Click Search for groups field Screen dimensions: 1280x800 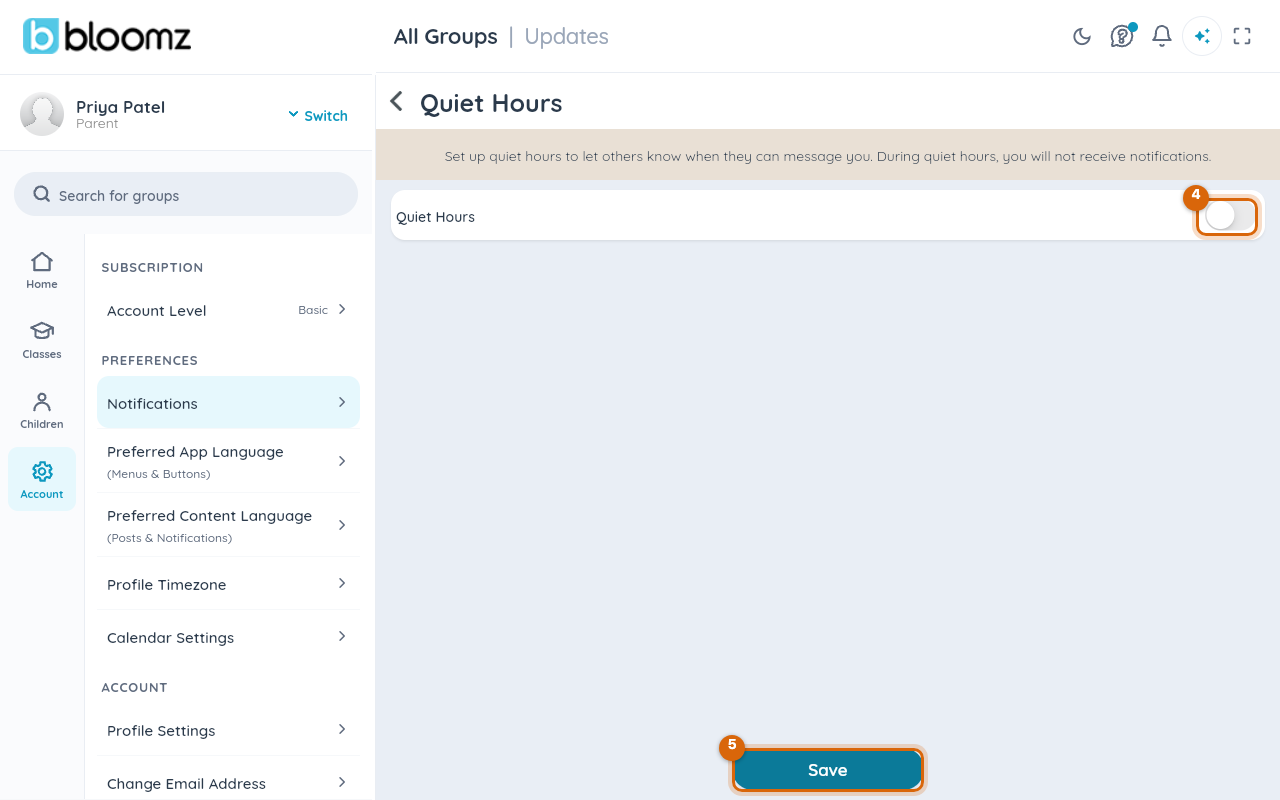coord(186,194)
